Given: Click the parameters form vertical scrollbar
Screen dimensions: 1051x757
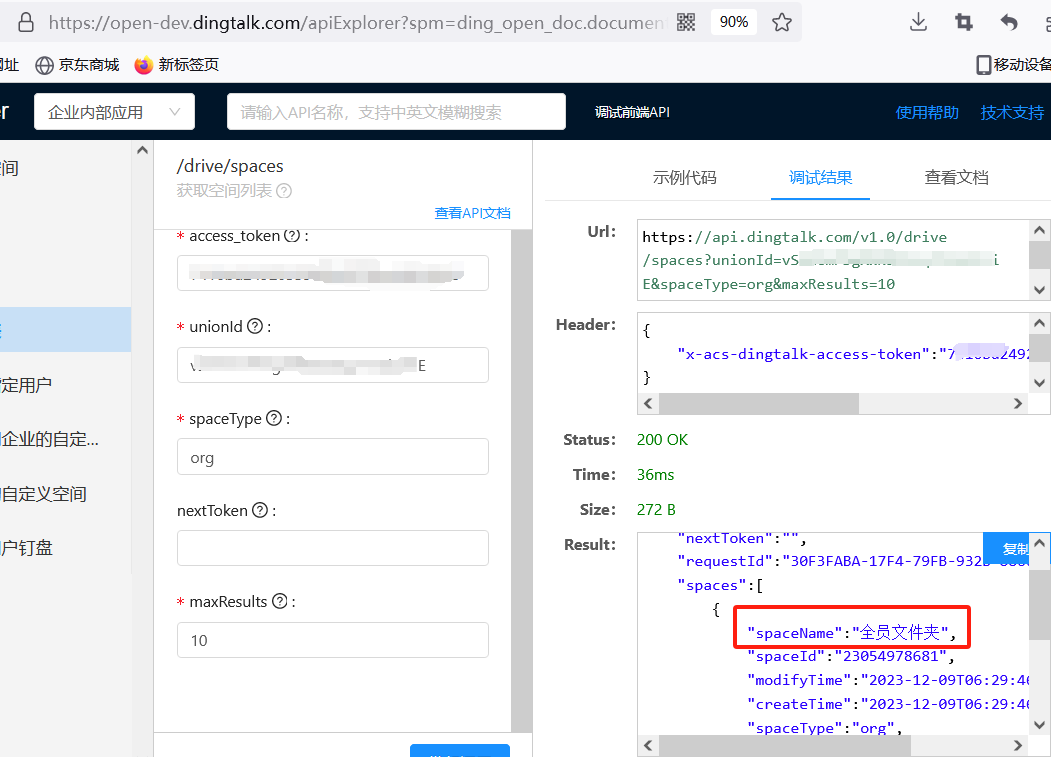Looking at the screenshot, I should click(x=521, y=480).
